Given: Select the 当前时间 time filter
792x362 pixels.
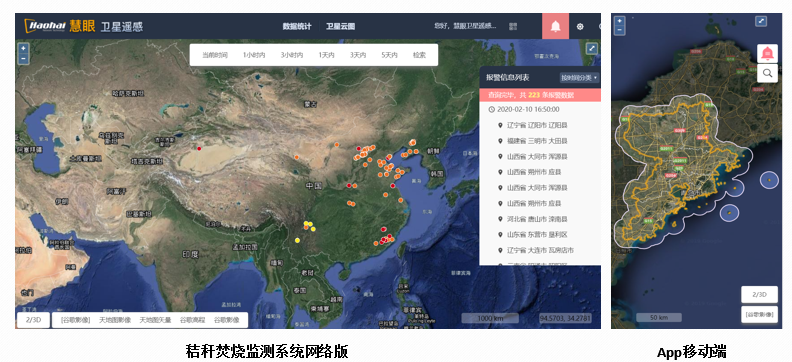Looking at the screenshot, I should (215, 55).
